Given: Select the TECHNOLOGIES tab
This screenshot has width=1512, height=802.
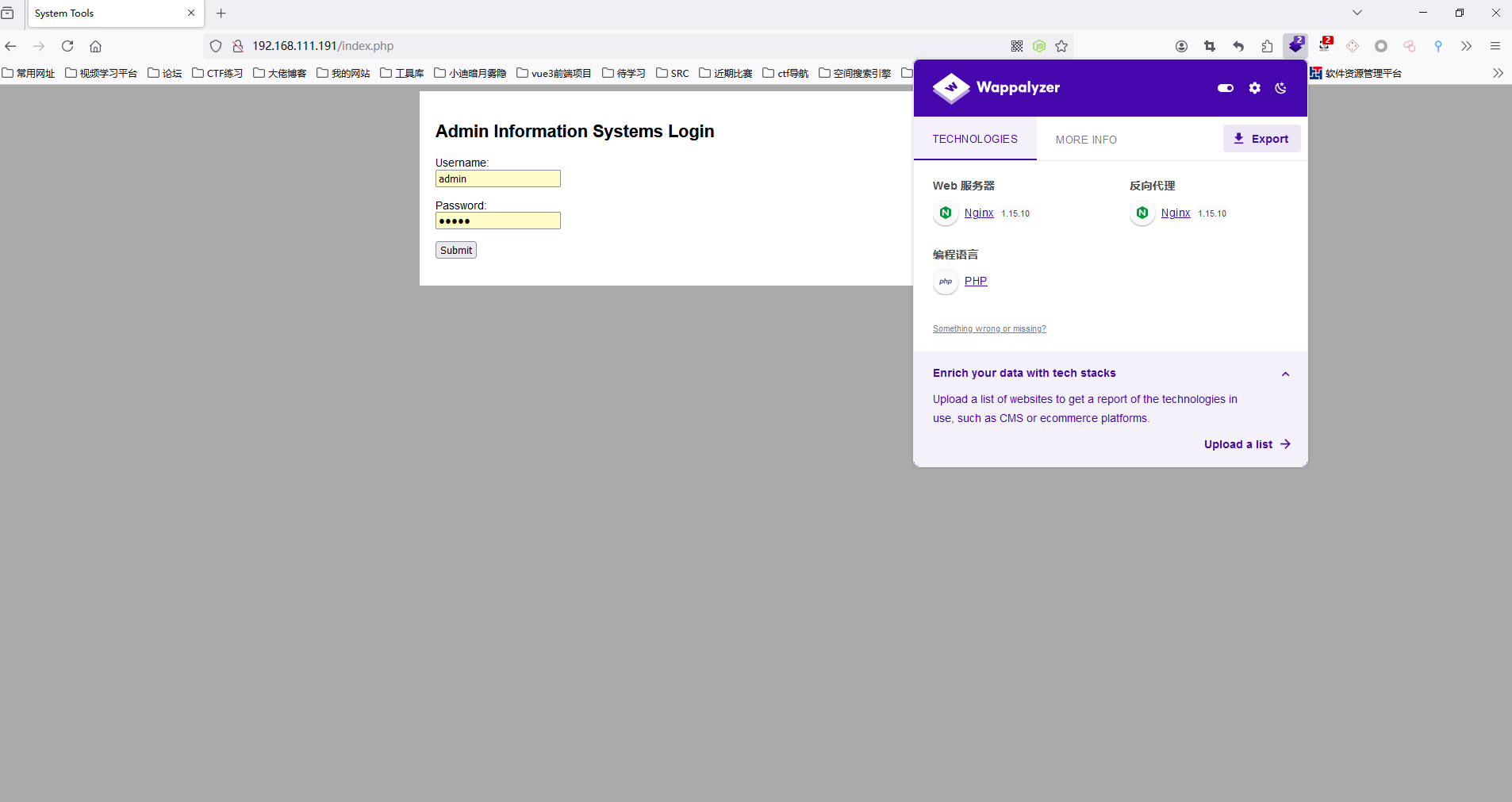Looking at the screenshot, I should pos(974,139).
